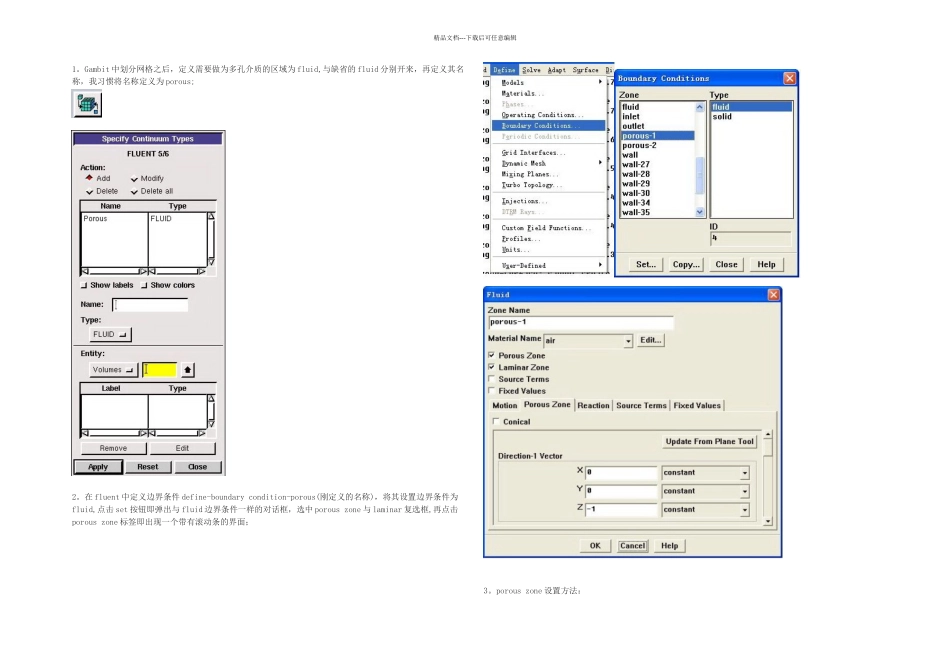Viewport: 950px width, 672px height.
Task: Click the Entity pick-list up arrow icon
Action: pyautogui.click(x=188, y=370)
